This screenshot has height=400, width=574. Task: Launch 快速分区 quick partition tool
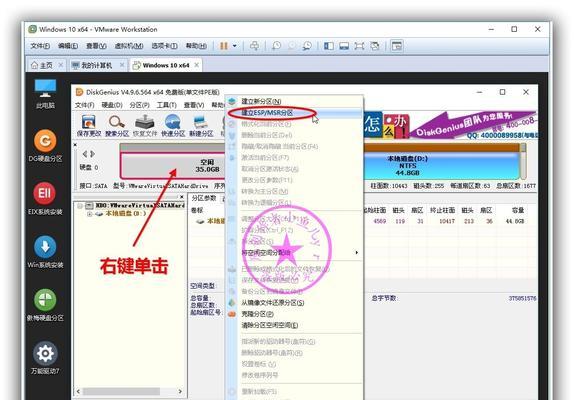(173, 126)
